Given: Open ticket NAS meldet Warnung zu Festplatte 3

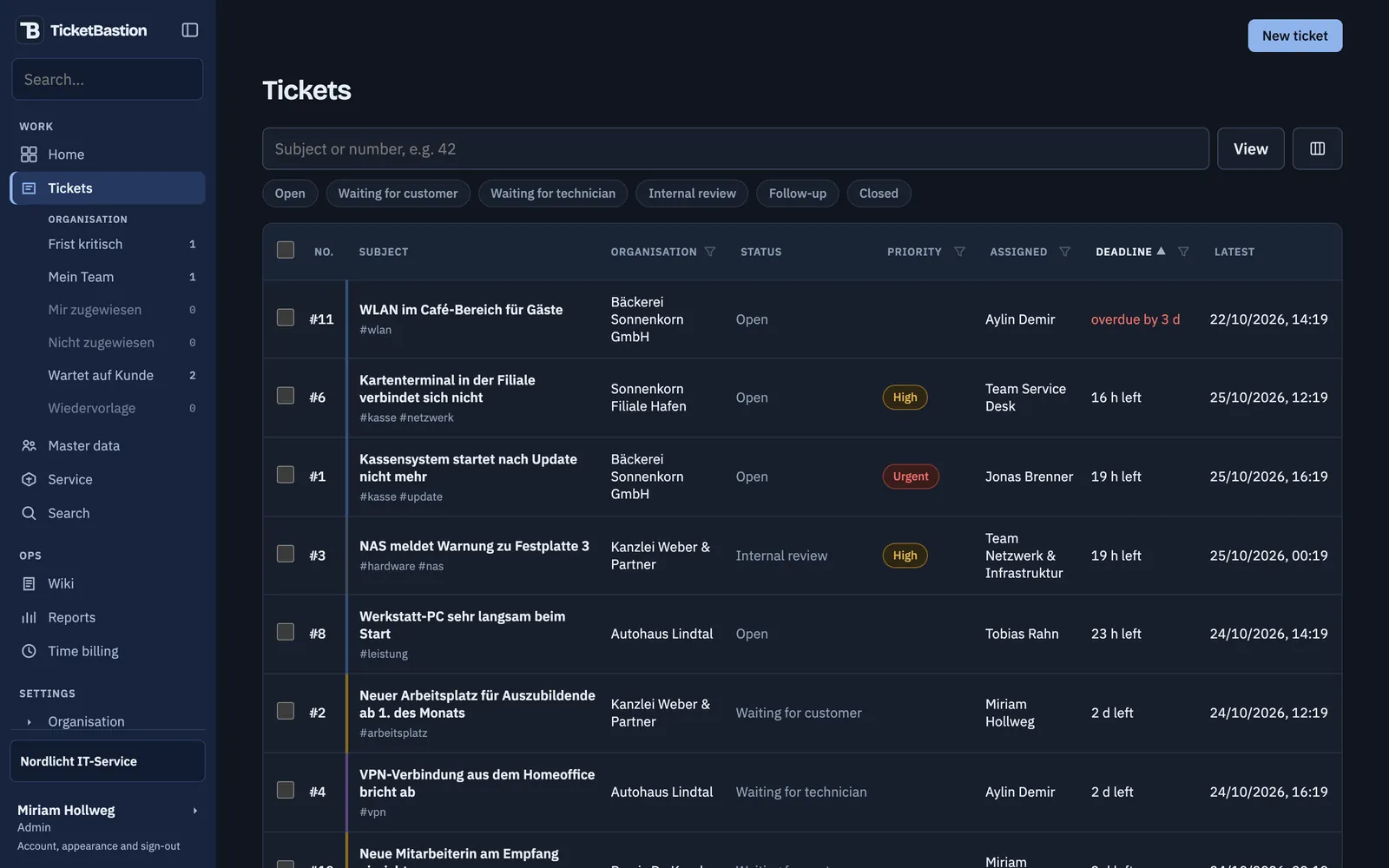Looking at the screenshot, I should 474,546.
